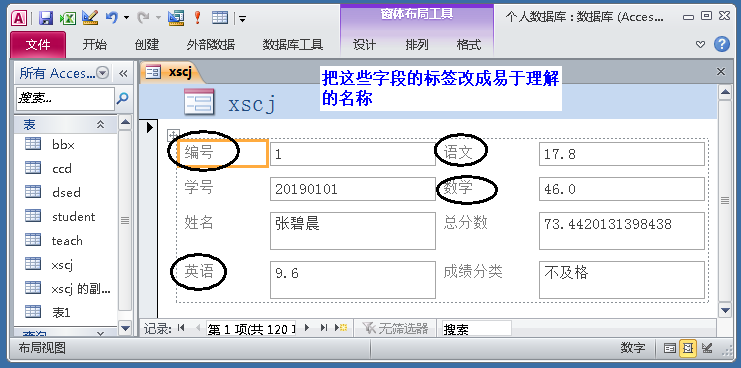Screen dimensions: 741x368
Task: Go to first record button
Action: coord(181,328)
